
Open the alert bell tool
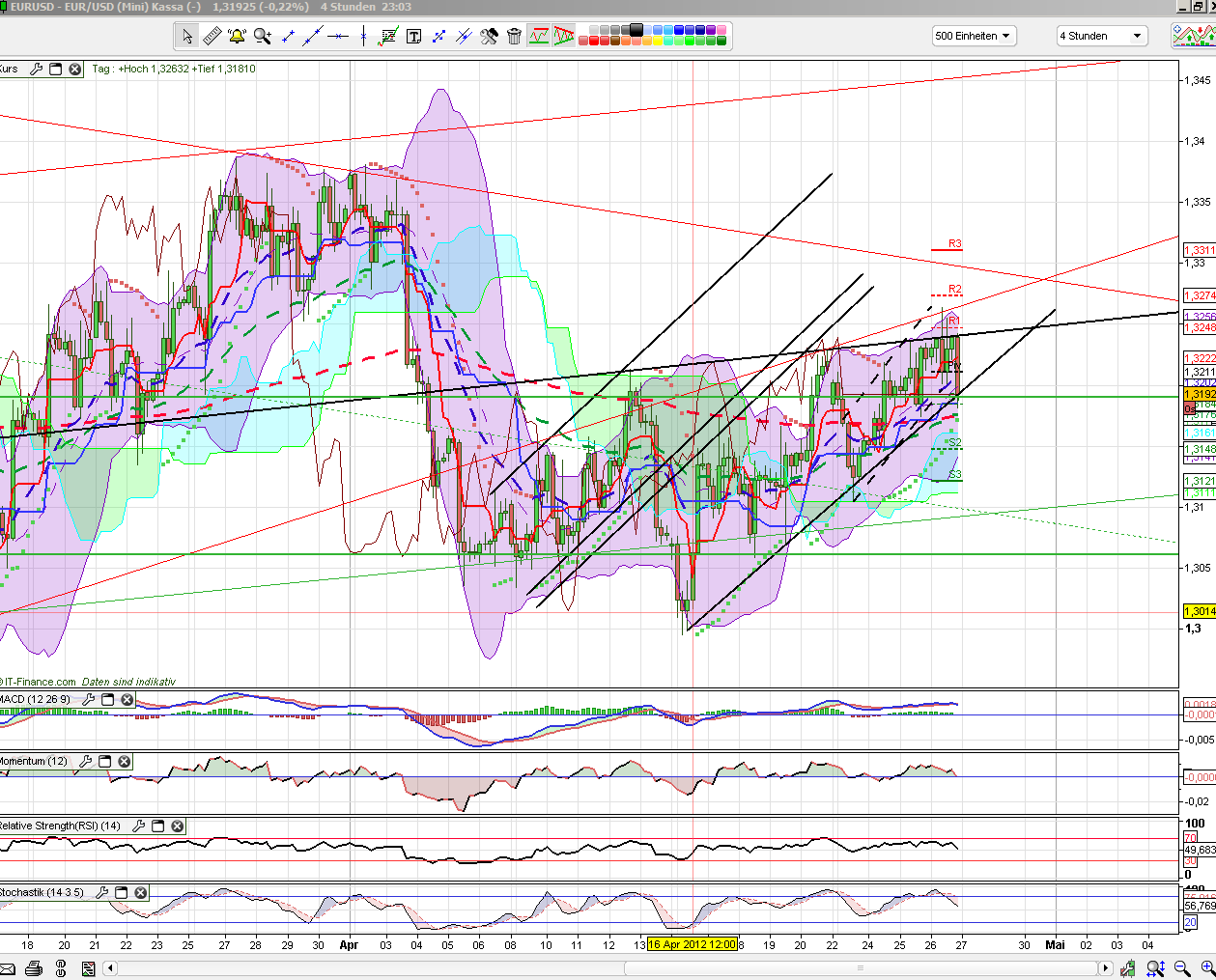pos(237,36)
